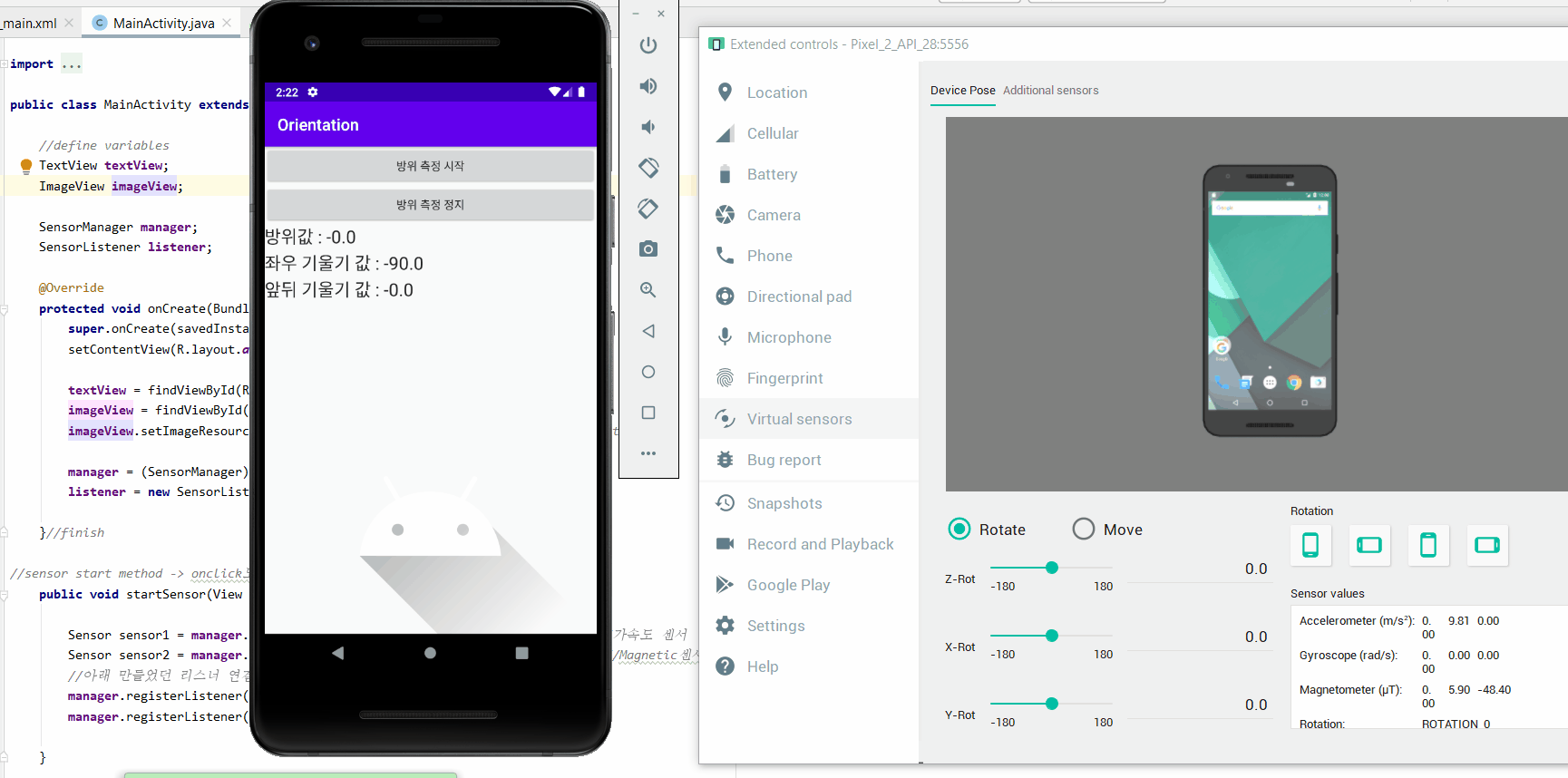The image size is (1568, 778).
Task: Switch to Additional sensors tab
Action: [1050, 91]
